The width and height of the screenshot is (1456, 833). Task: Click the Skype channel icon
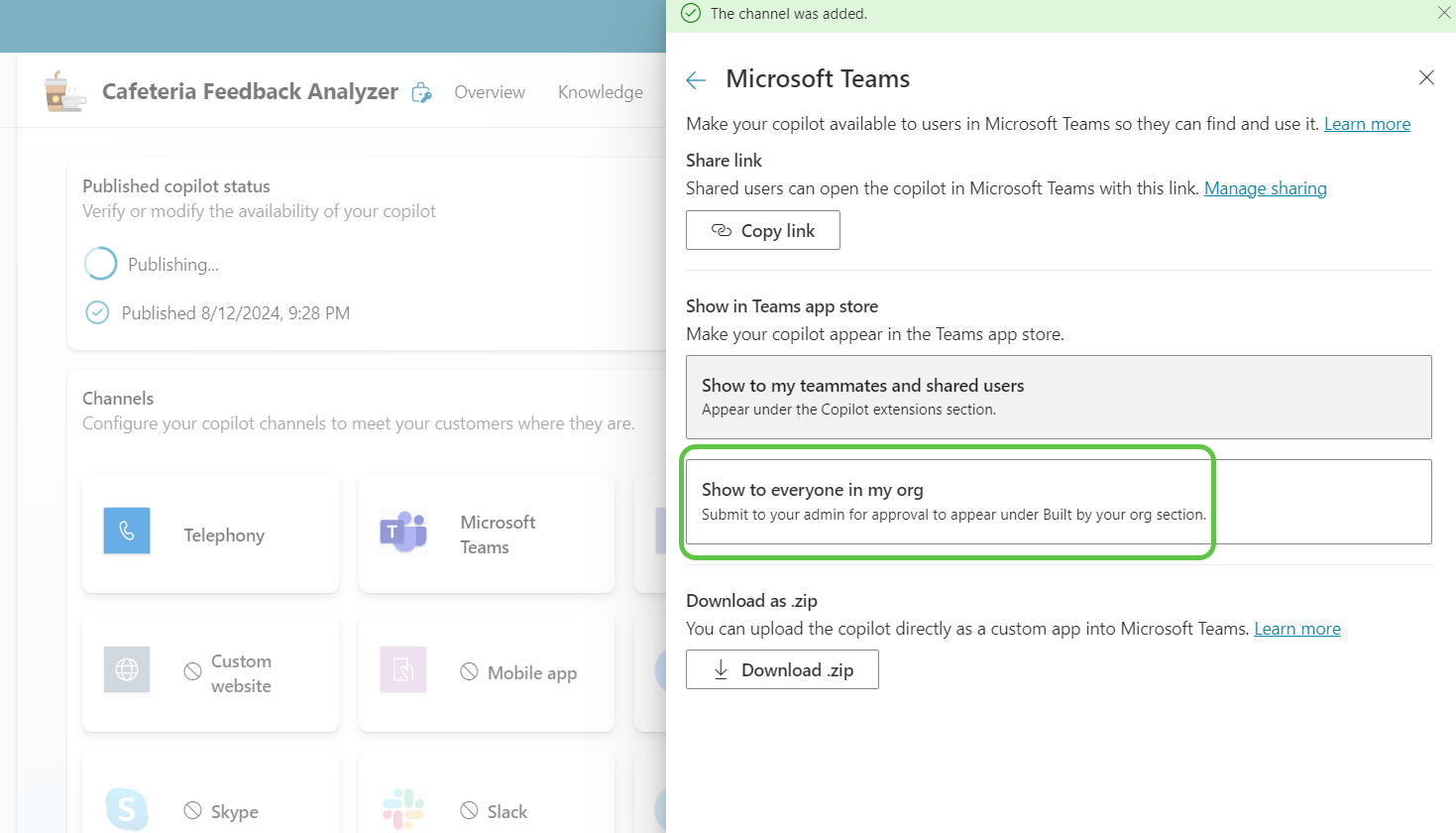point(127,809)
